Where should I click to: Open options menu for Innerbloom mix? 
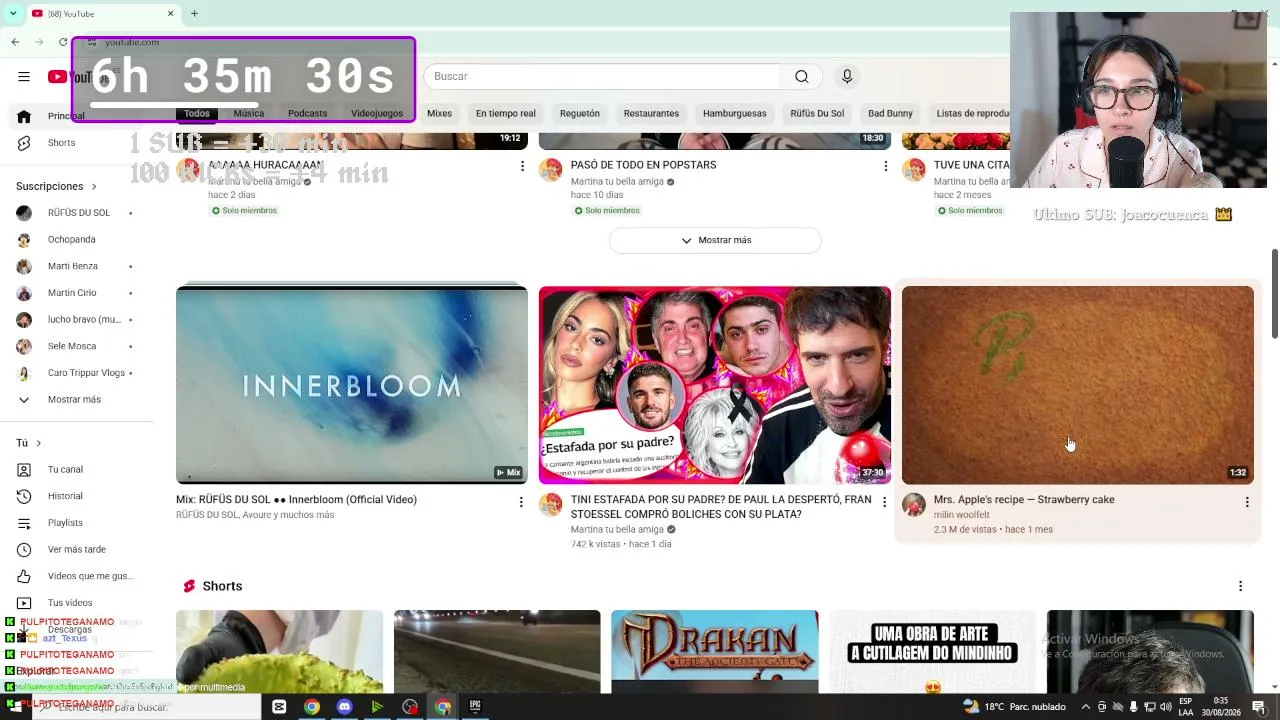521,501
